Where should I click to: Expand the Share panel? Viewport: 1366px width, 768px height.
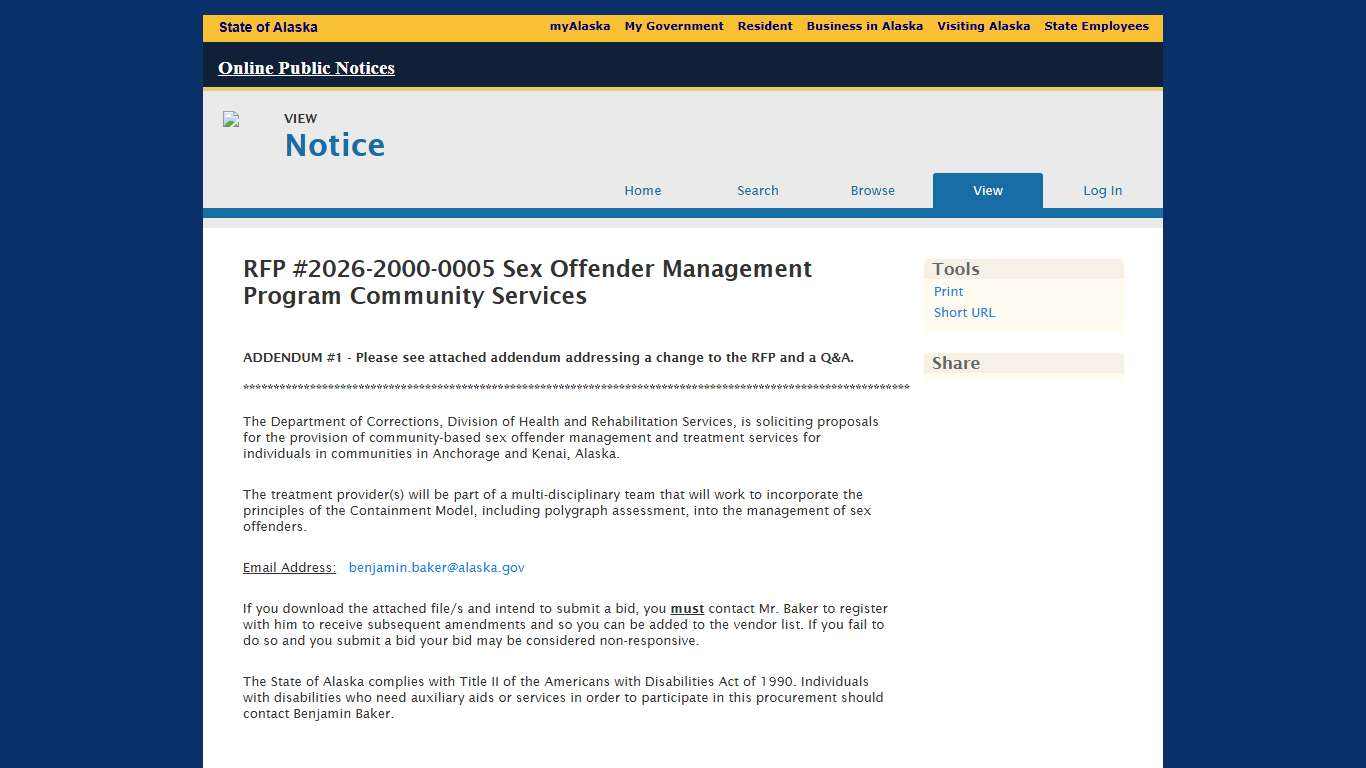[x=955, y=363]
